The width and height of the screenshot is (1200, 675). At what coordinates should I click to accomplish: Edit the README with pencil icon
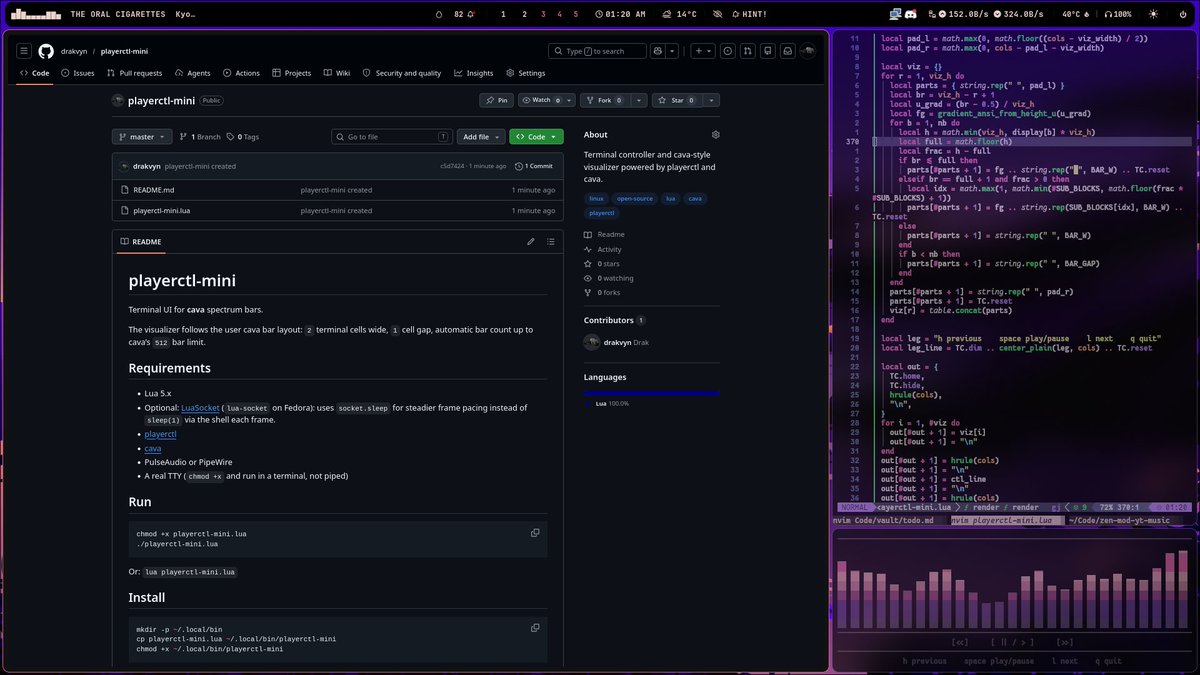click(531, 241)
